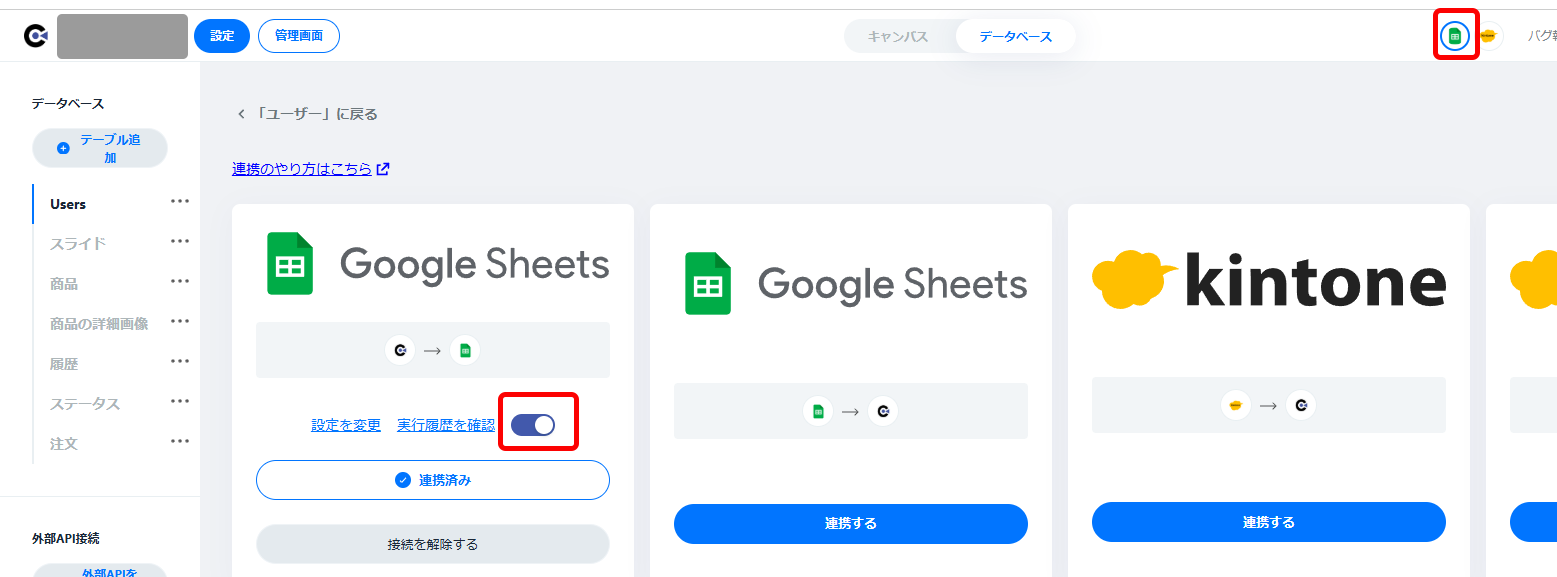Click the checkmark icon in 連携済み
The width and height of the screenshot is (1557, 577).
[x=403, y=480]
